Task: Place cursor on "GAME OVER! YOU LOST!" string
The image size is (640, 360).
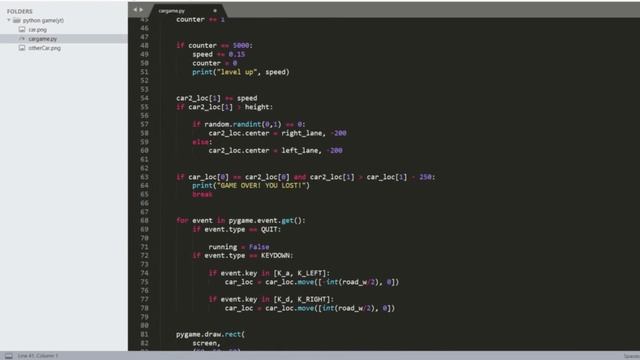Action: (x=261, y=186)
